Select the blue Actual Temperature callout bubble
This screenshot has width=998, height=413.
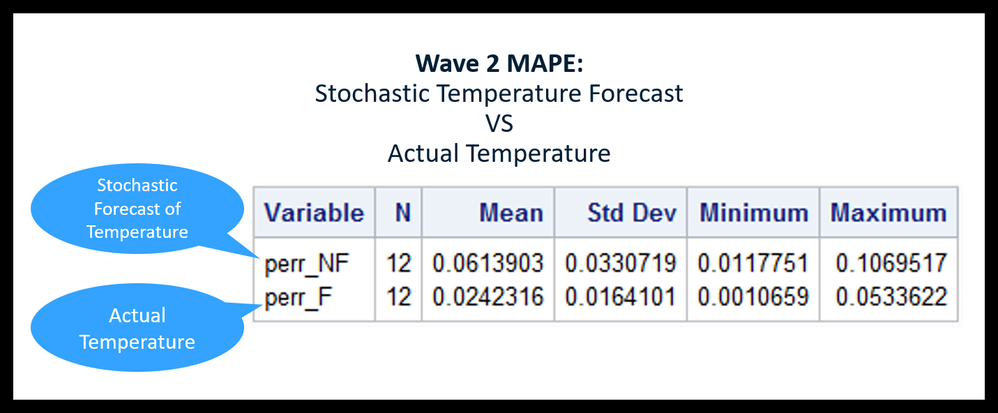click(136, 328)
